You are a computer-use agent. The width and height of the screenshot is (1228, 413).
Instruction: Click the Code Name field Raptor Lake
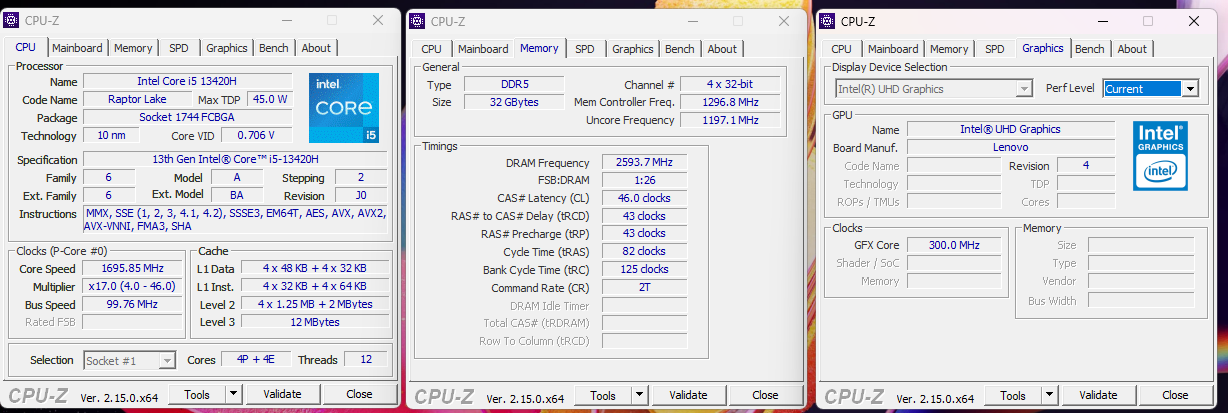pyautogui.click(x=138, y=99)
